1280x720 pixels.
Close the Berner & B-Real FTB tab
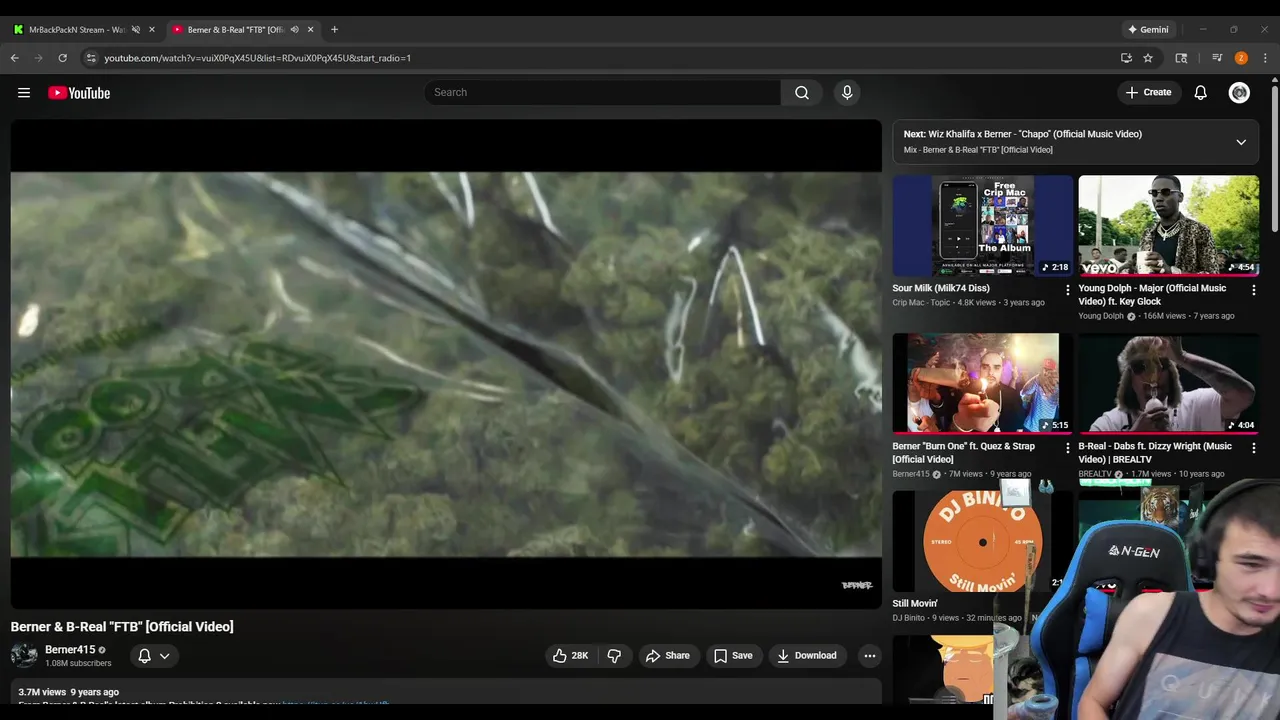pos(310,29)
